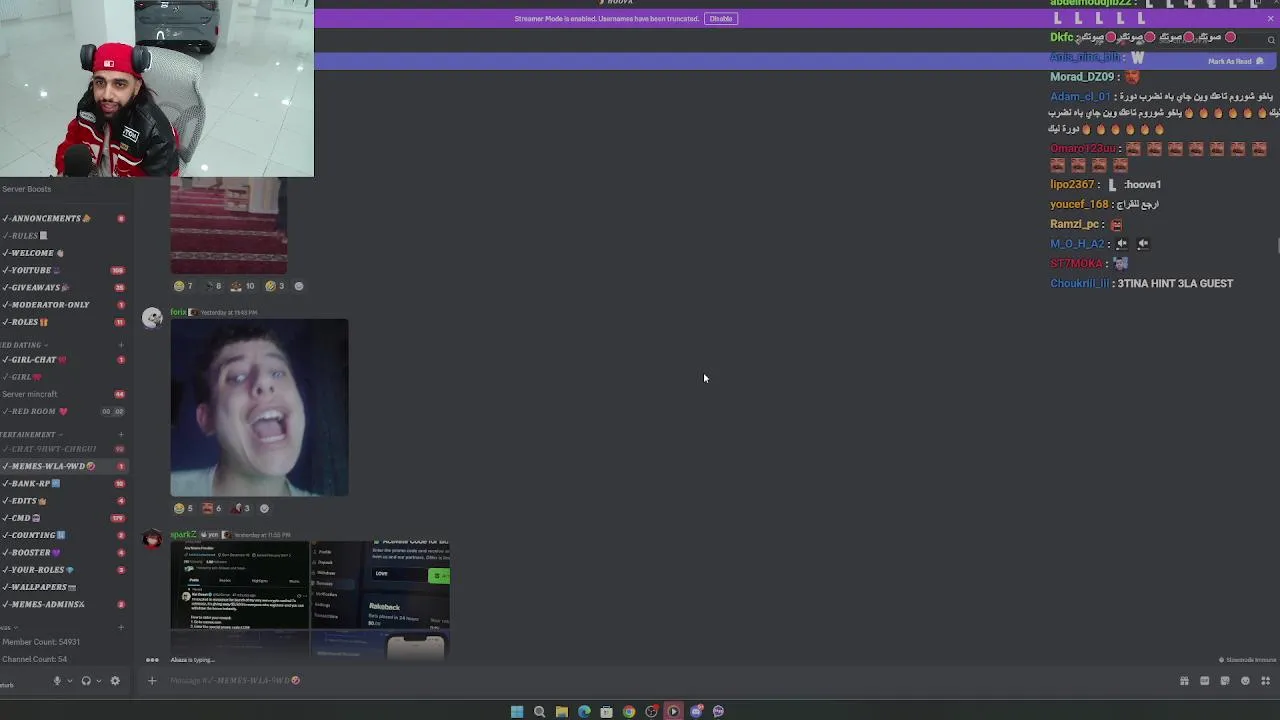Open Windows taskbar search
The height and width of the screenshot is (720, 1280).
point(539,712)
